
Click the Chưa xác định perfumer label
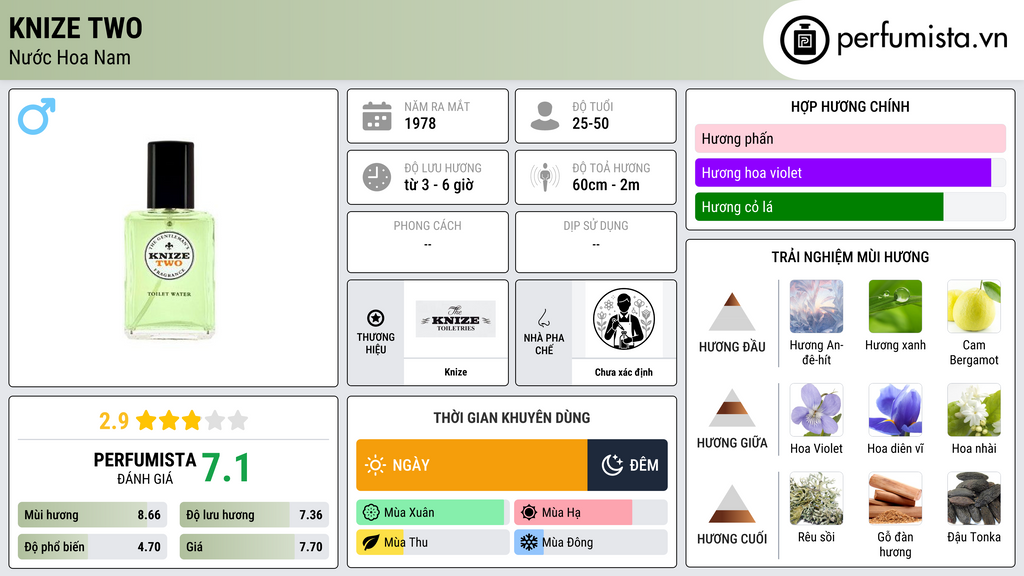[x=624, y=372]
